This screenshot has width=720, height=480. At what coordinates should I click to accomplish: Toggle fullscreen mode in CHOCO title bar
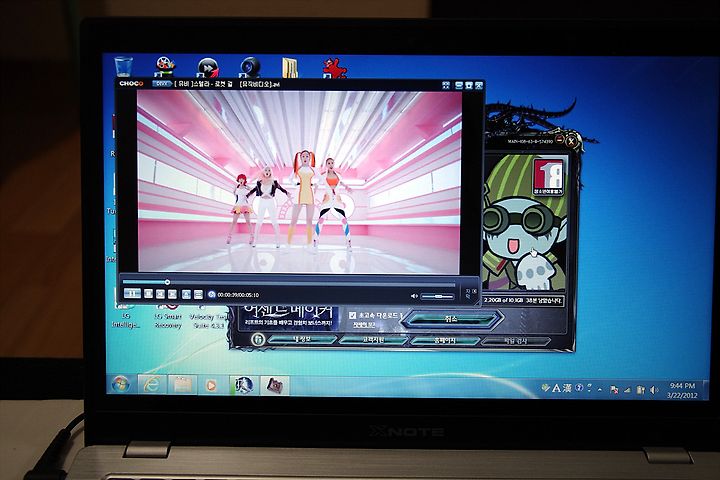(445, 85)
